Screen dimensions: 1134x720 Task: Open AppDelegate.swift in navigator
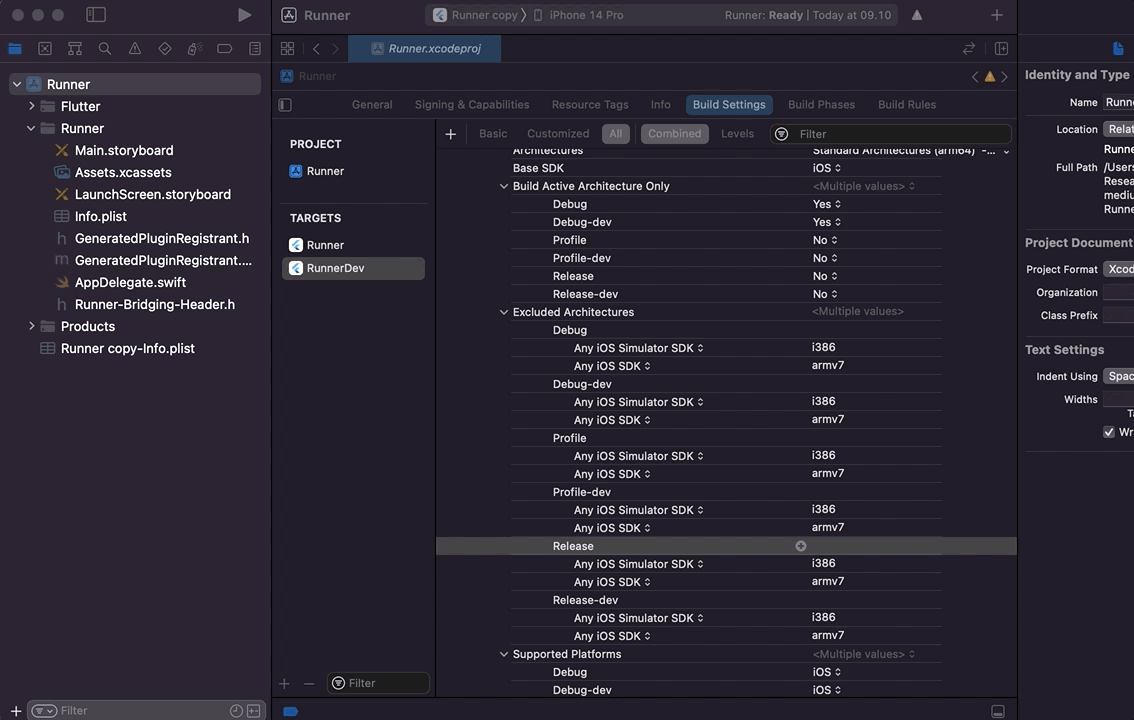click(x=130, y=283)
